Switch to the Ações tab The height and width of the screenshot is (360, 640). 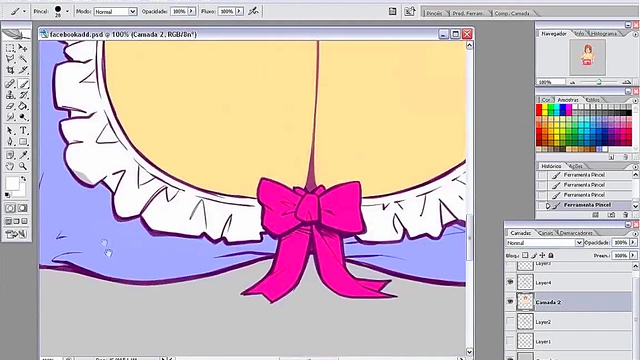(x=576, y=167)
